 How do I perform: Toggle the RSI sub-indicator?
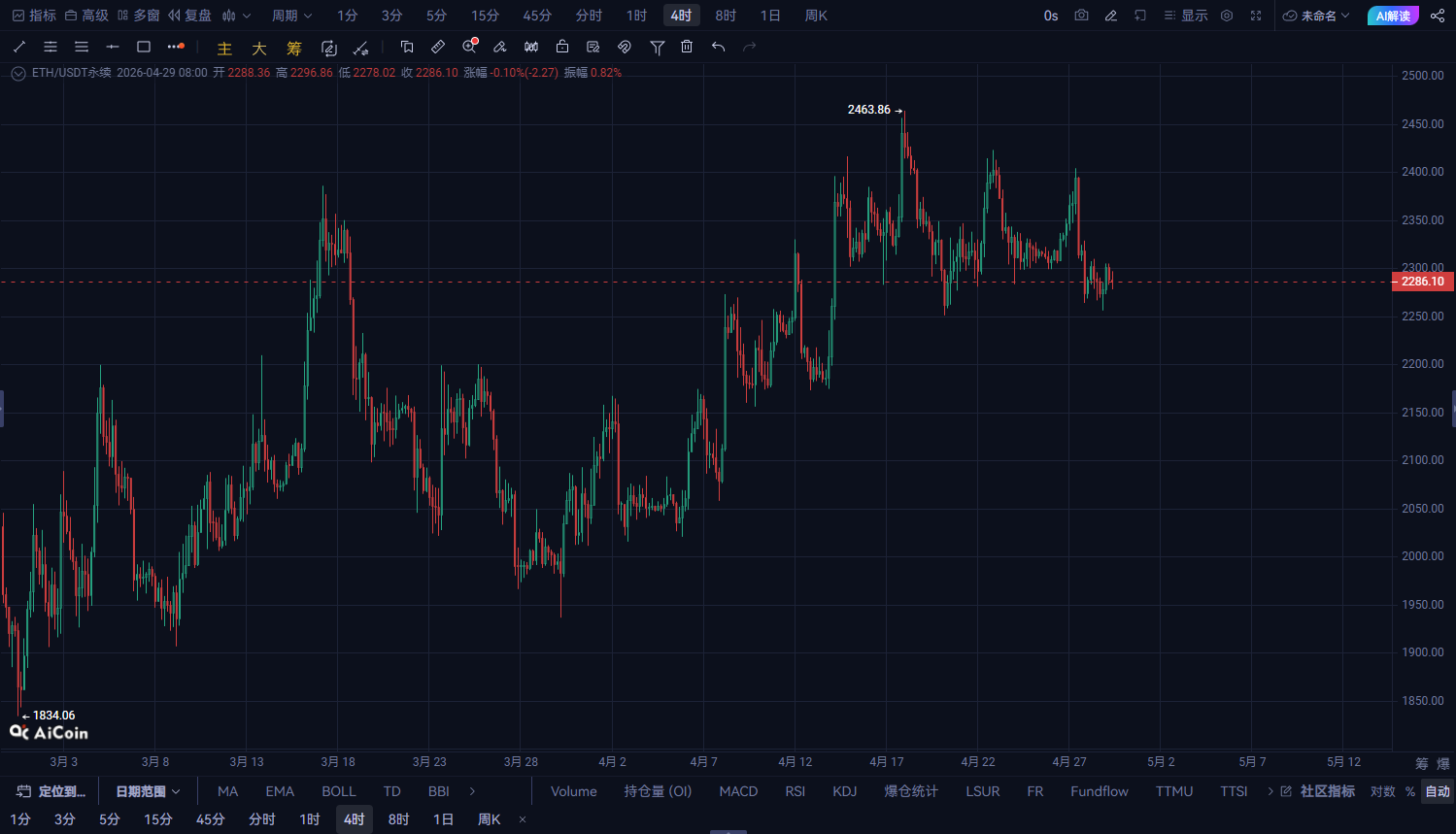[796, 791]
